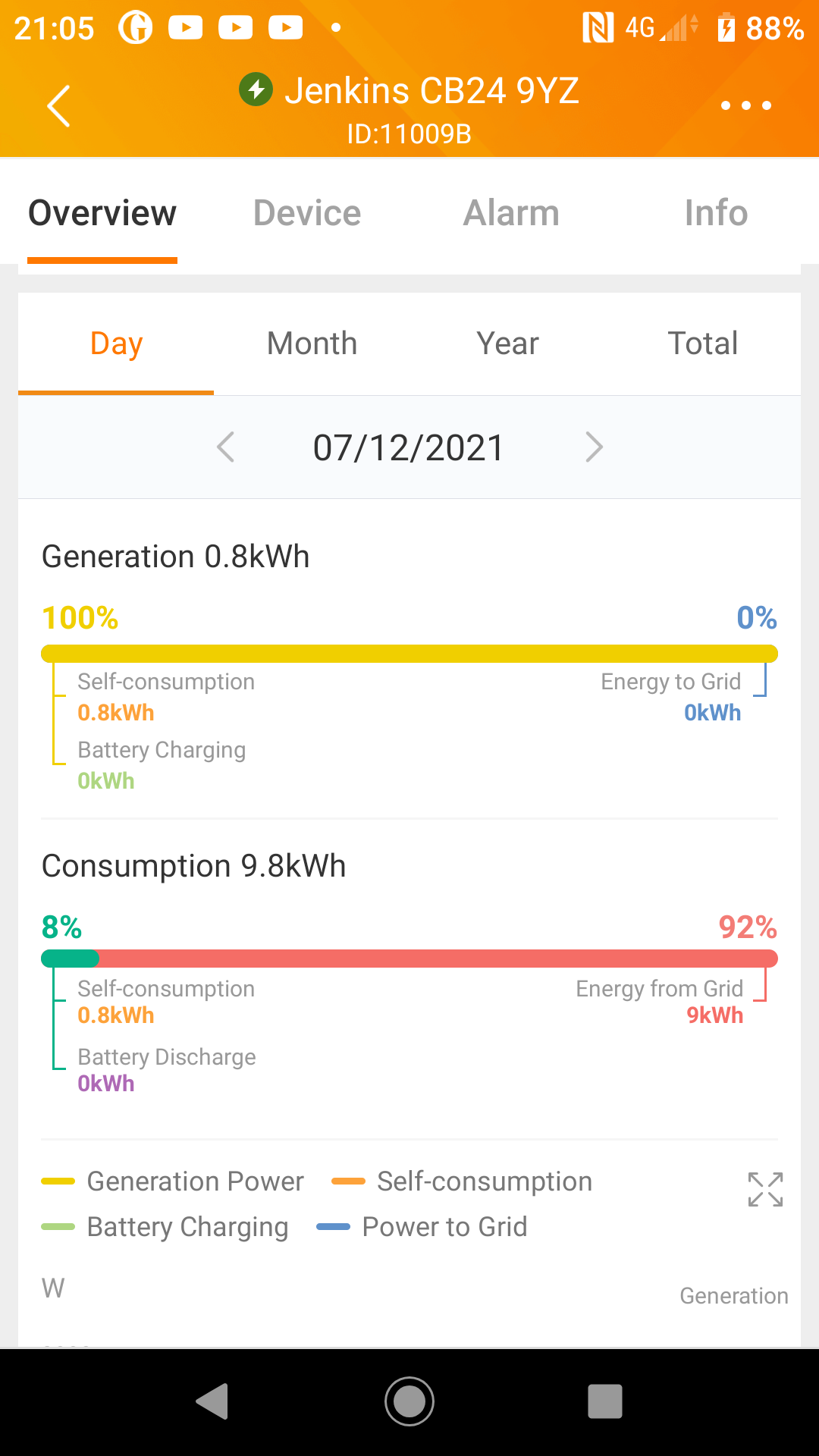The image size is (819, 1456).
Task: Tap the Android recent apps square
Action: point(604,1401)
